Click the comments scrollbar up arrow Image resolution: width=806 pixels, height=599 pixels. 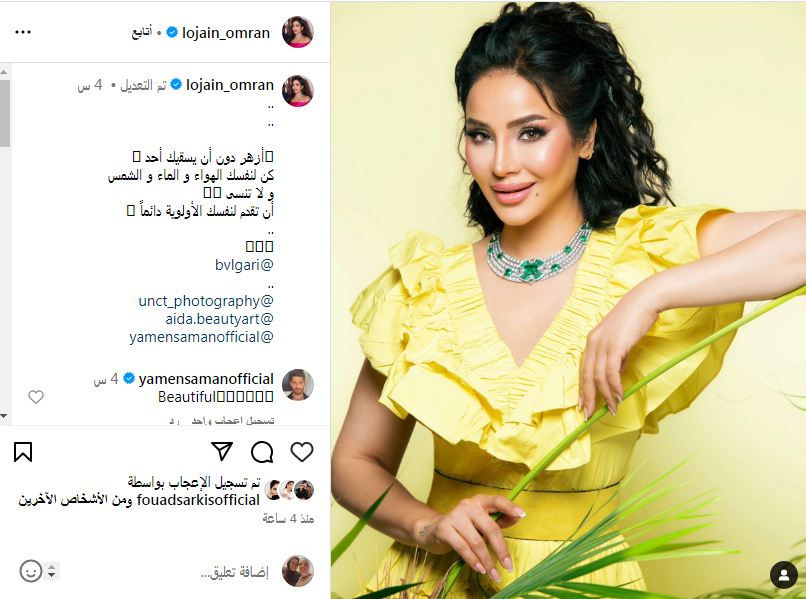click(x=4, y=71)
